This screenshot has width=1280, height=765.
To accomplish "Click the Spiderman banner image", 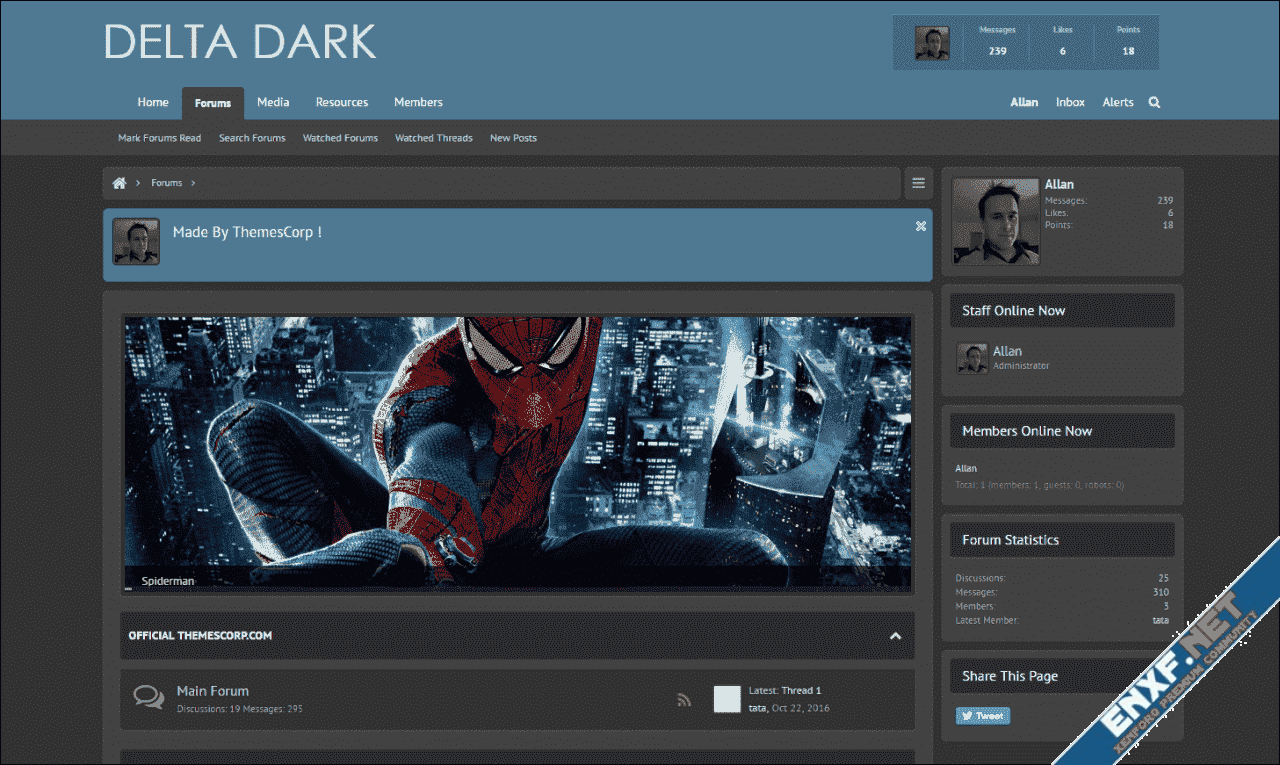I will pyautogui.click(x=517, y=450).
